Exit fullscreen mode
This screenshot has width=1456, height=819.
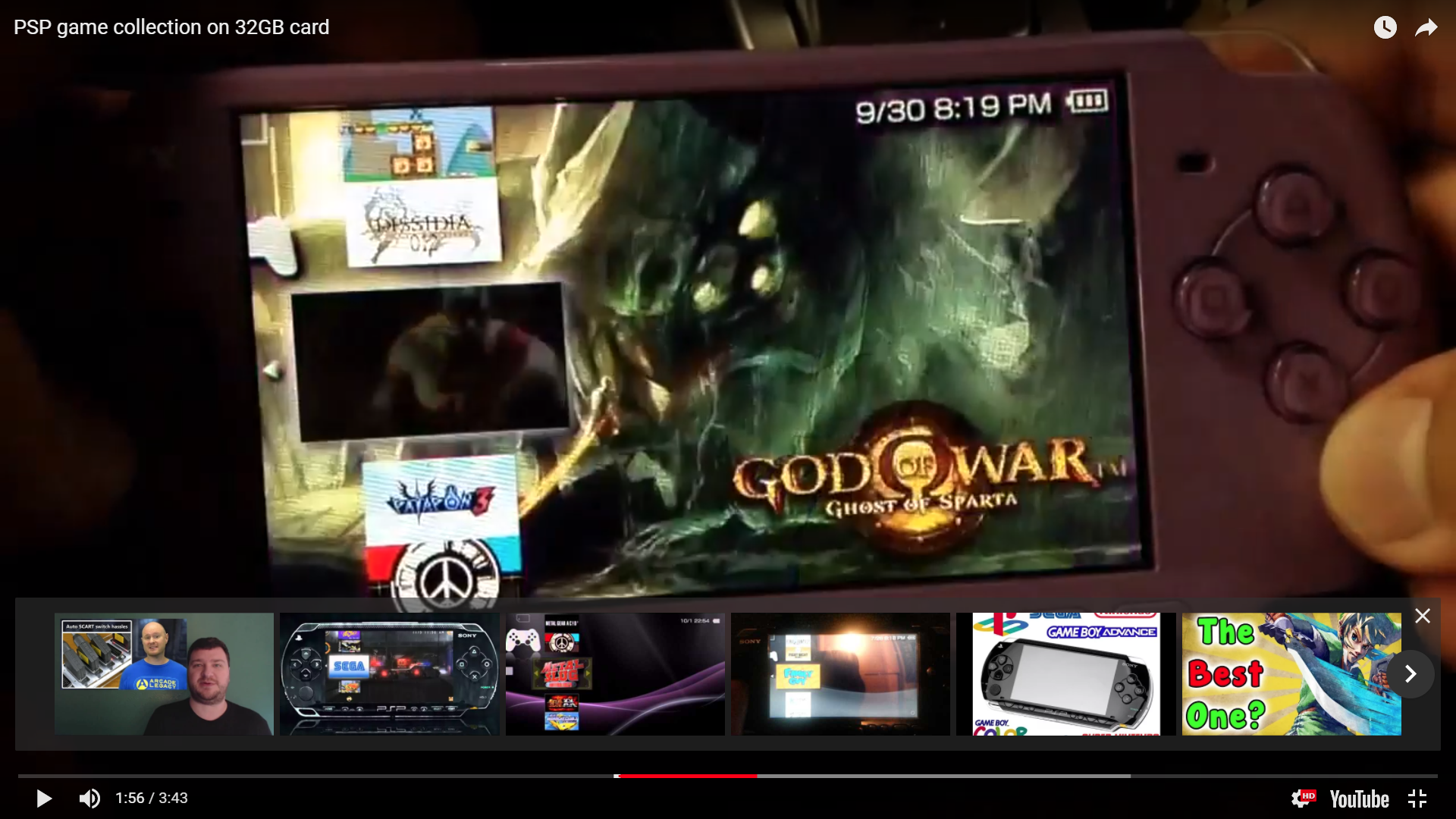pyautogui.click(x=1417, y=799)
